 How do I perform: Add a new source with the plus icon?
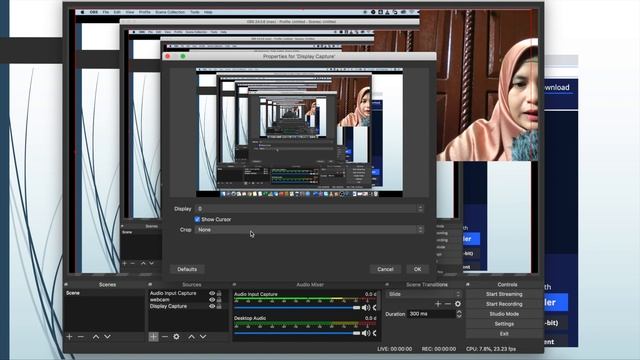pyautogui.click(x=153, y=337)
